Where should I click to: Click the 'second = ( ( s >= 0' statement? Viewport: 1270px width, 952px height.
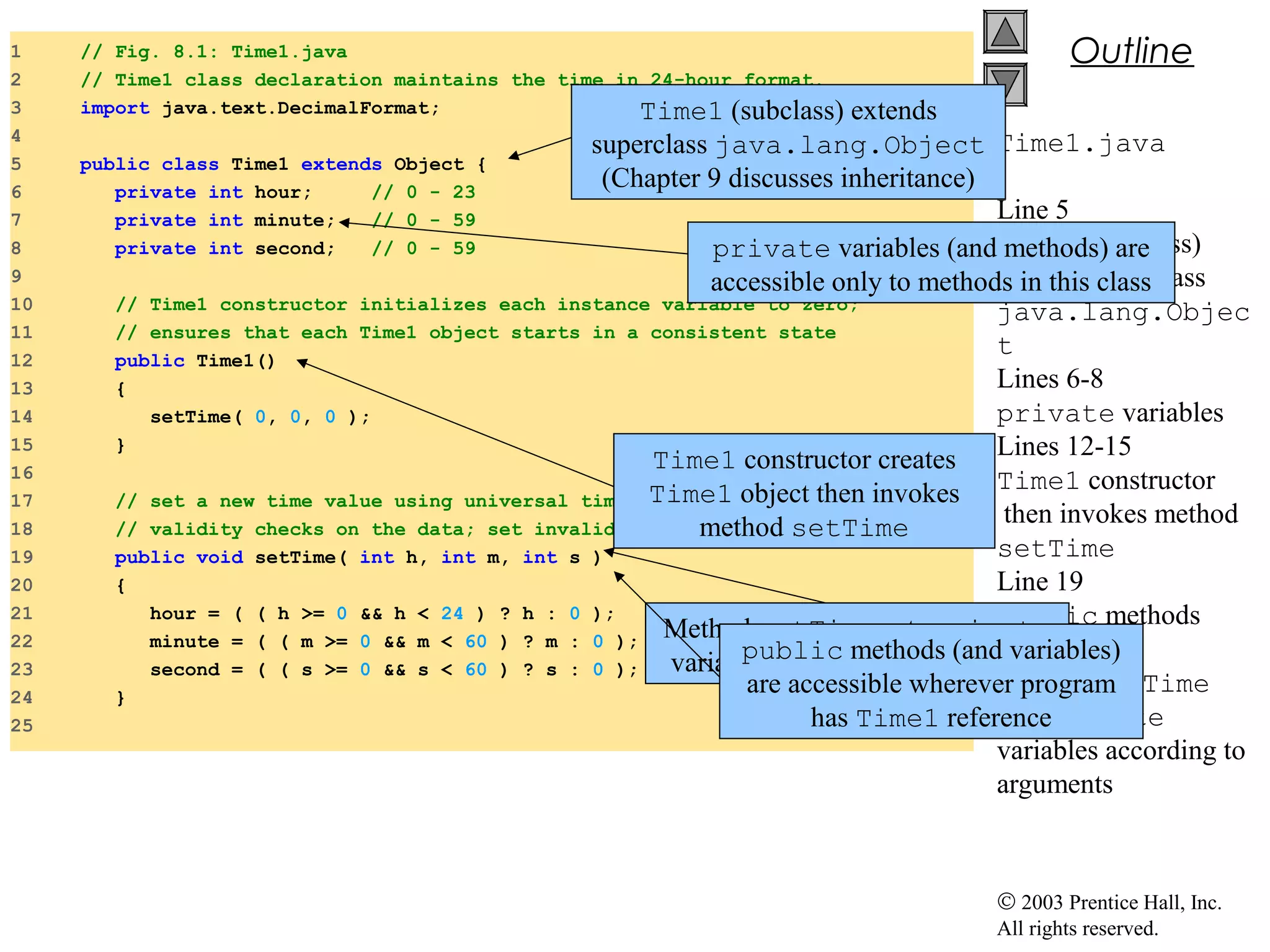[x=394, y=669]
